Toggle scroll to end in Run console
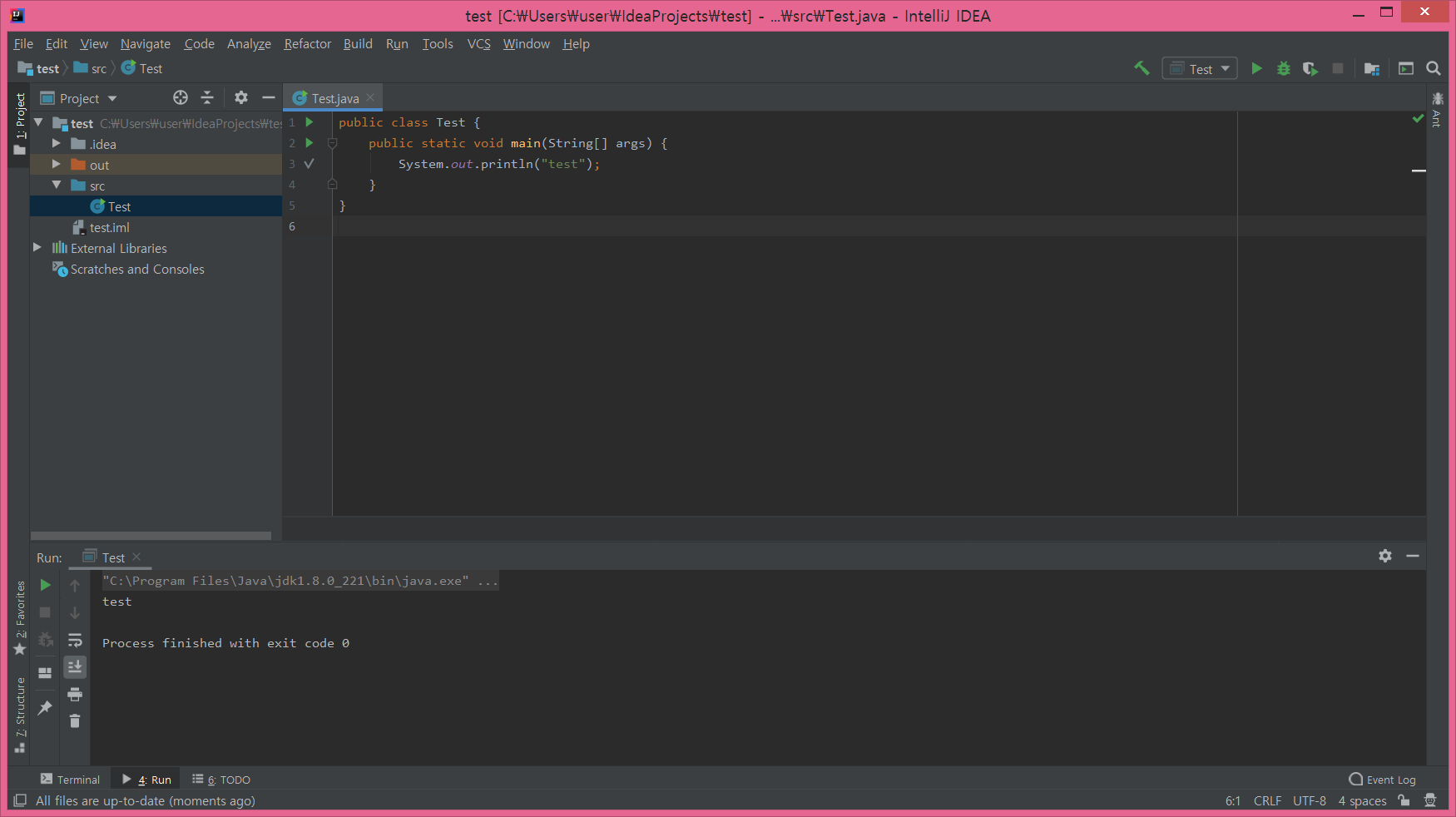 pos(75,666)
